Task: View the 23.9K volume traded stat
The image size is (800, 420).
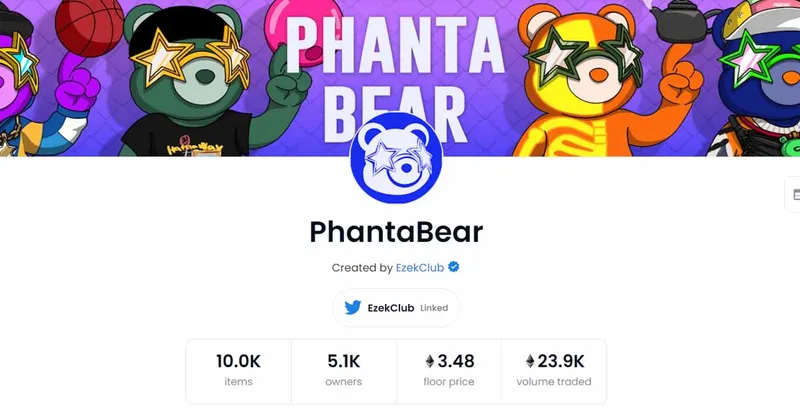Action: pyautogui.click(x=554, y=371)
